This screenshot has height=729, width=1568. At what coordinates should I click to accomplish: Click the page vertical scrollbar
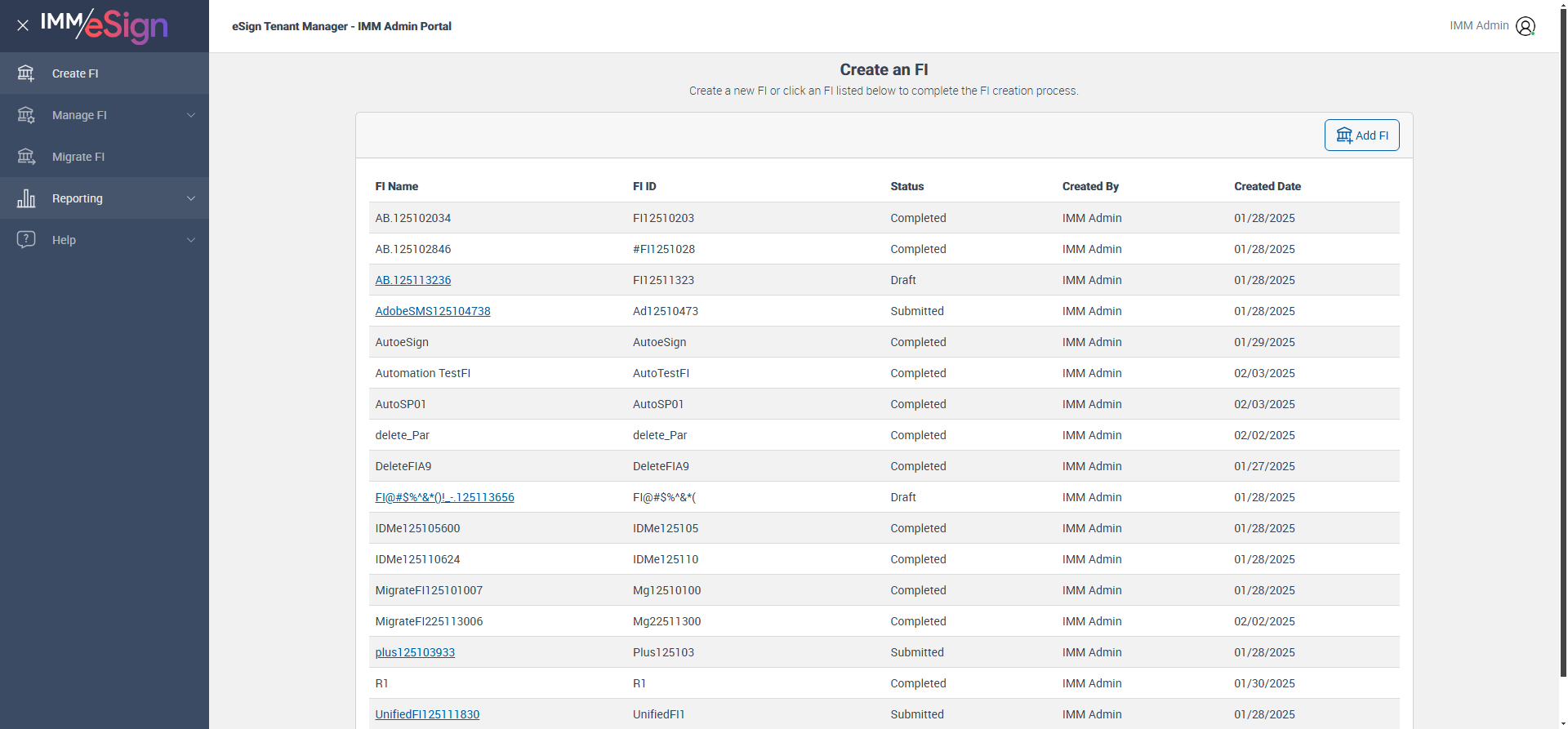(1563, 327)
